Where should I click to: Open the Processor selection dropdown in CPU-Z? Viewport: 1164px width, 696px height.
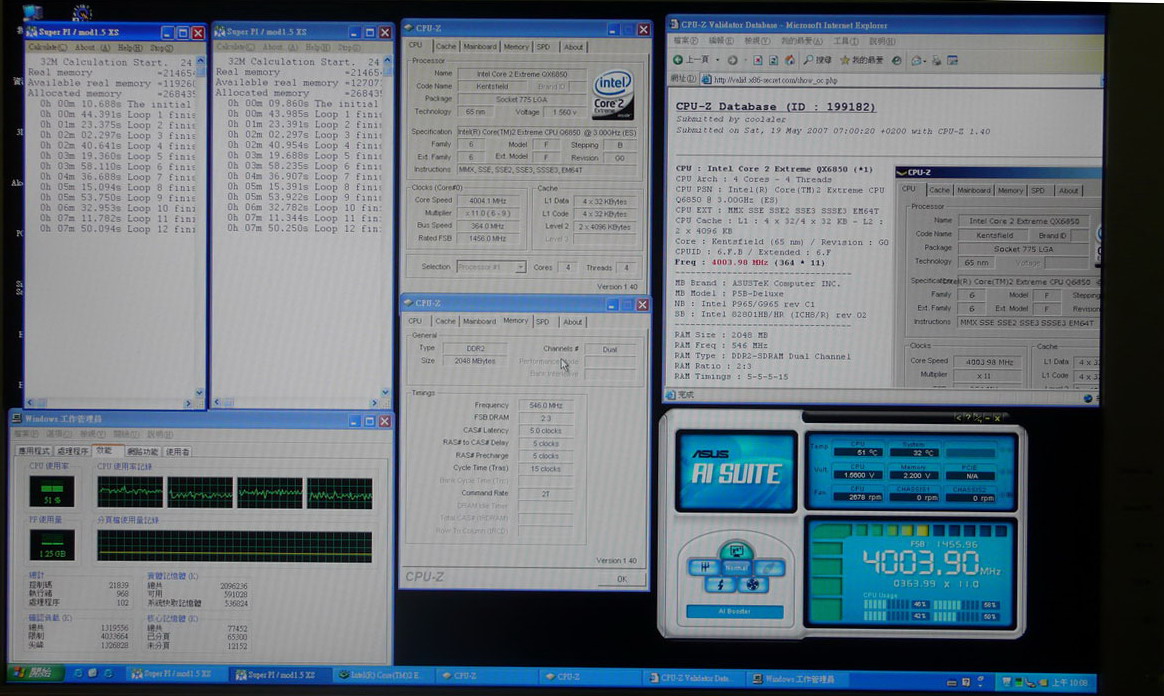tap(490, 267)
